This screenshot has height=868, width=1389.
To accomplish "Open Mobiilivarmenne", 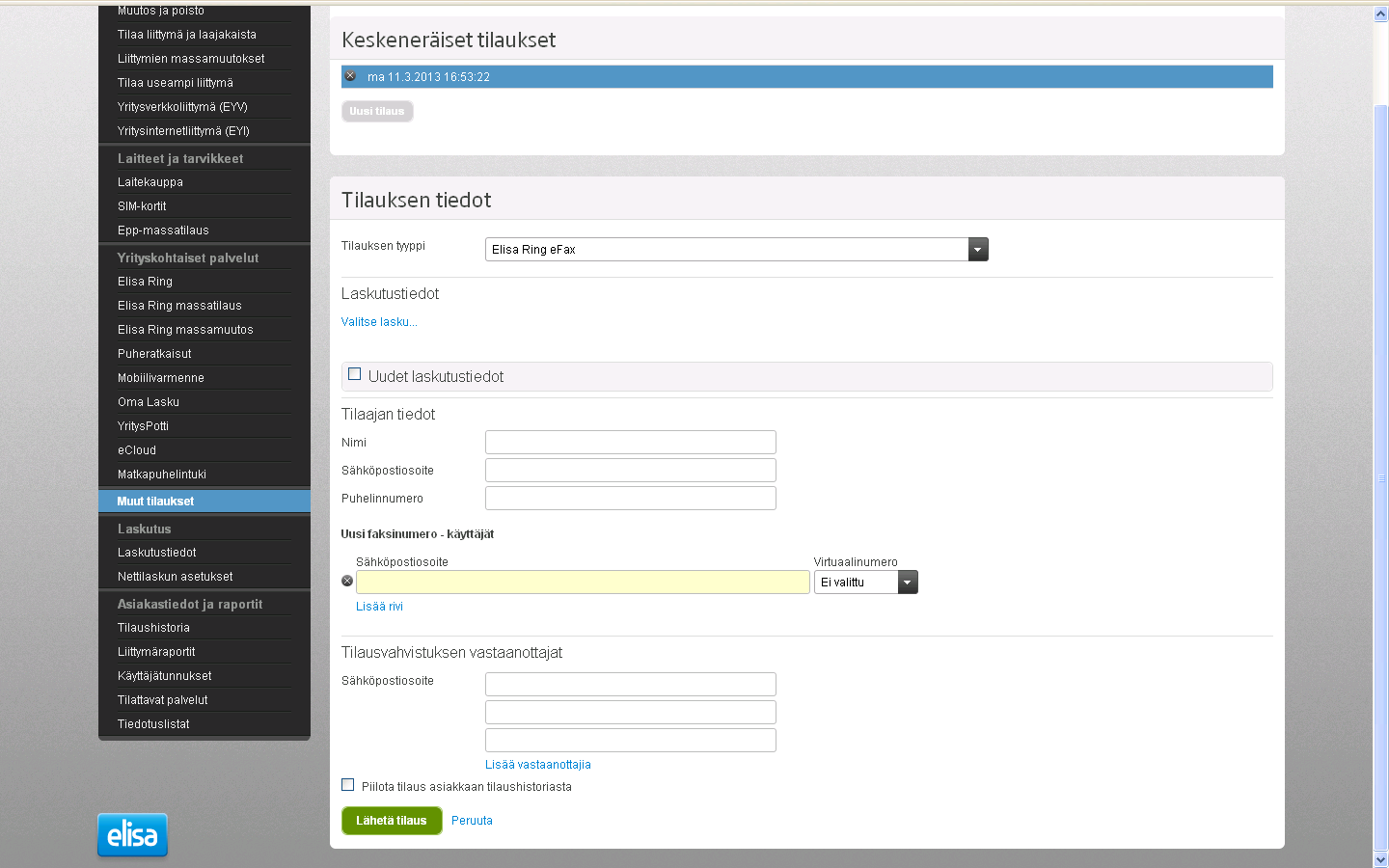I will pos(161,378).
